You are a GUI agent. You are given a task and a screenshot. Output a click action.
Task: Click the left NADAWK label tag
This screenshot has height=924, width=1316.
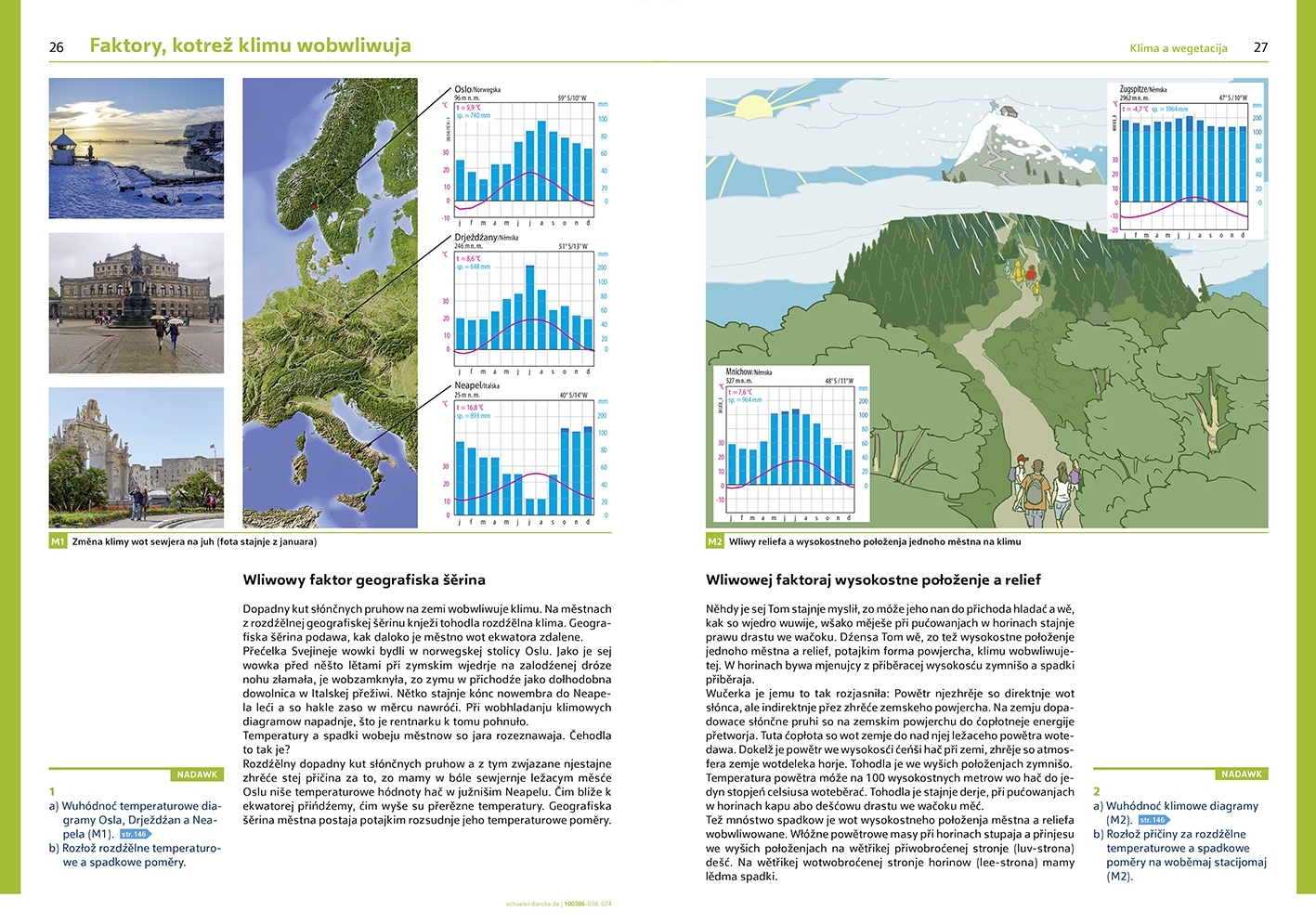197,774
